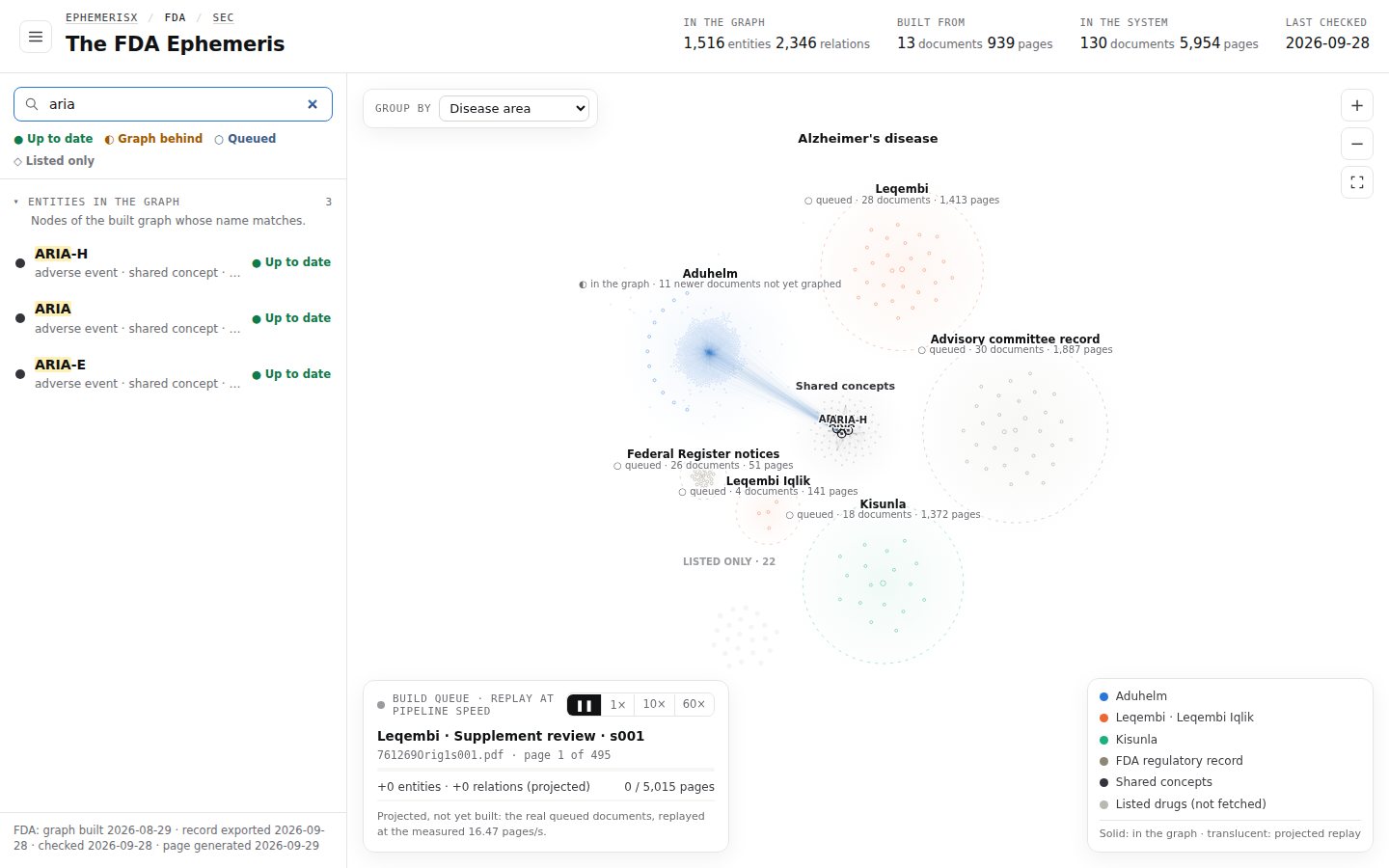Click the EPHEMERISX breadcrumb

click(101, 17)
